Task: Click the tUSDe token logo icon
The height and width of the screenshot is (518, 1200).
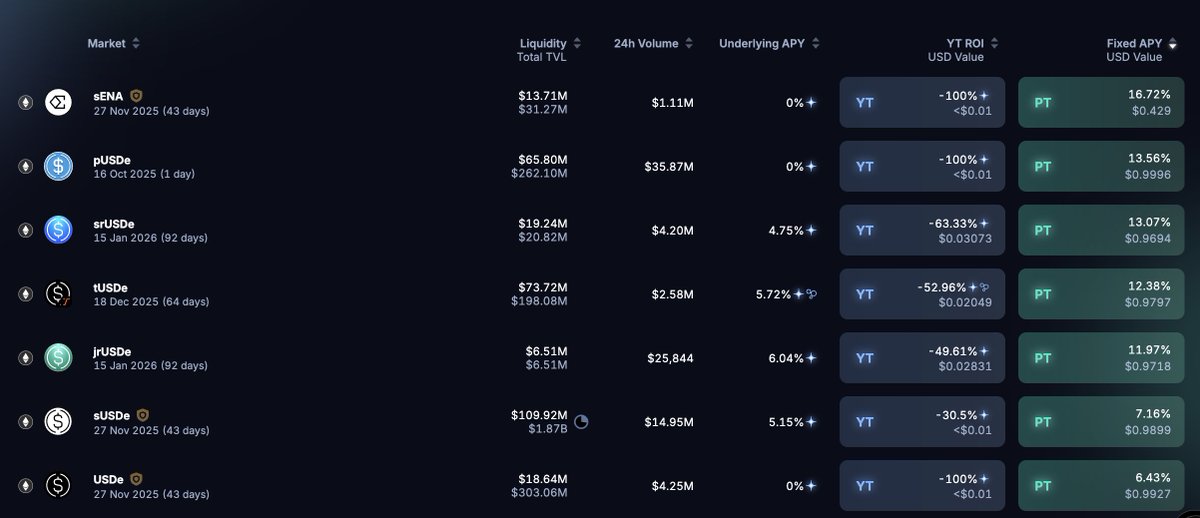Action: pos(58,294)
